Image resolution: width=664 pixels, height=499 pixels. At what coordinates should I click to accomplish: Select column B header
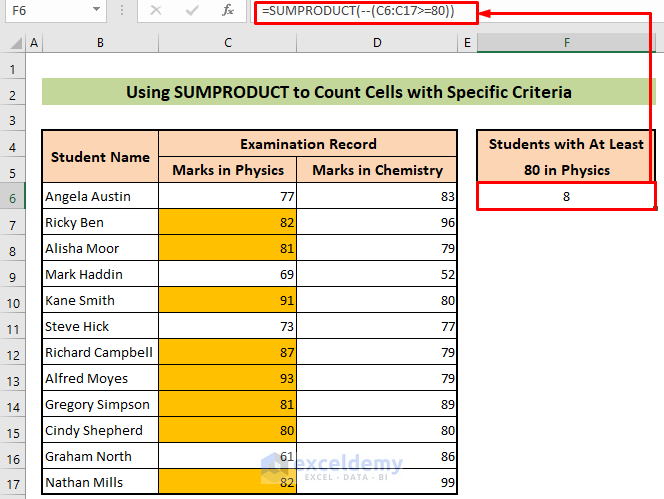point(100,43)
